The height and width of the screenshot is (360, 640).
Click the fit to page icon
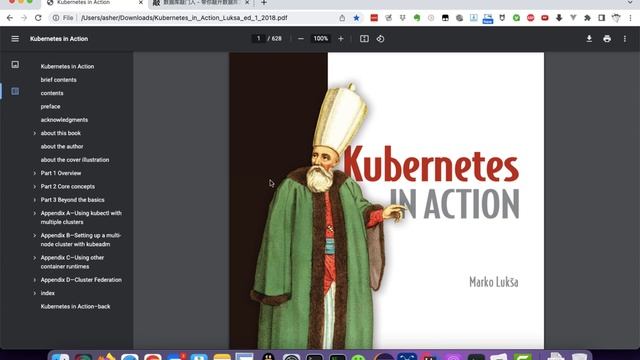click(364, 39)
